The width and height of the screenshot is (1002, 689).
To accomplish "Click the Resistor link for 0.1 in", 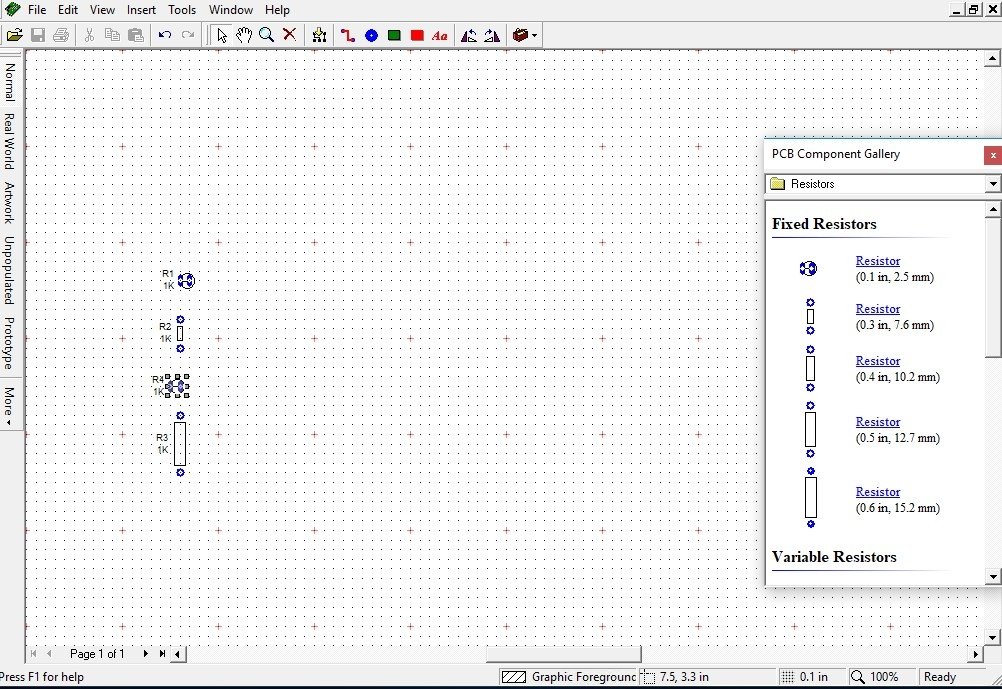I will [877, 261].
